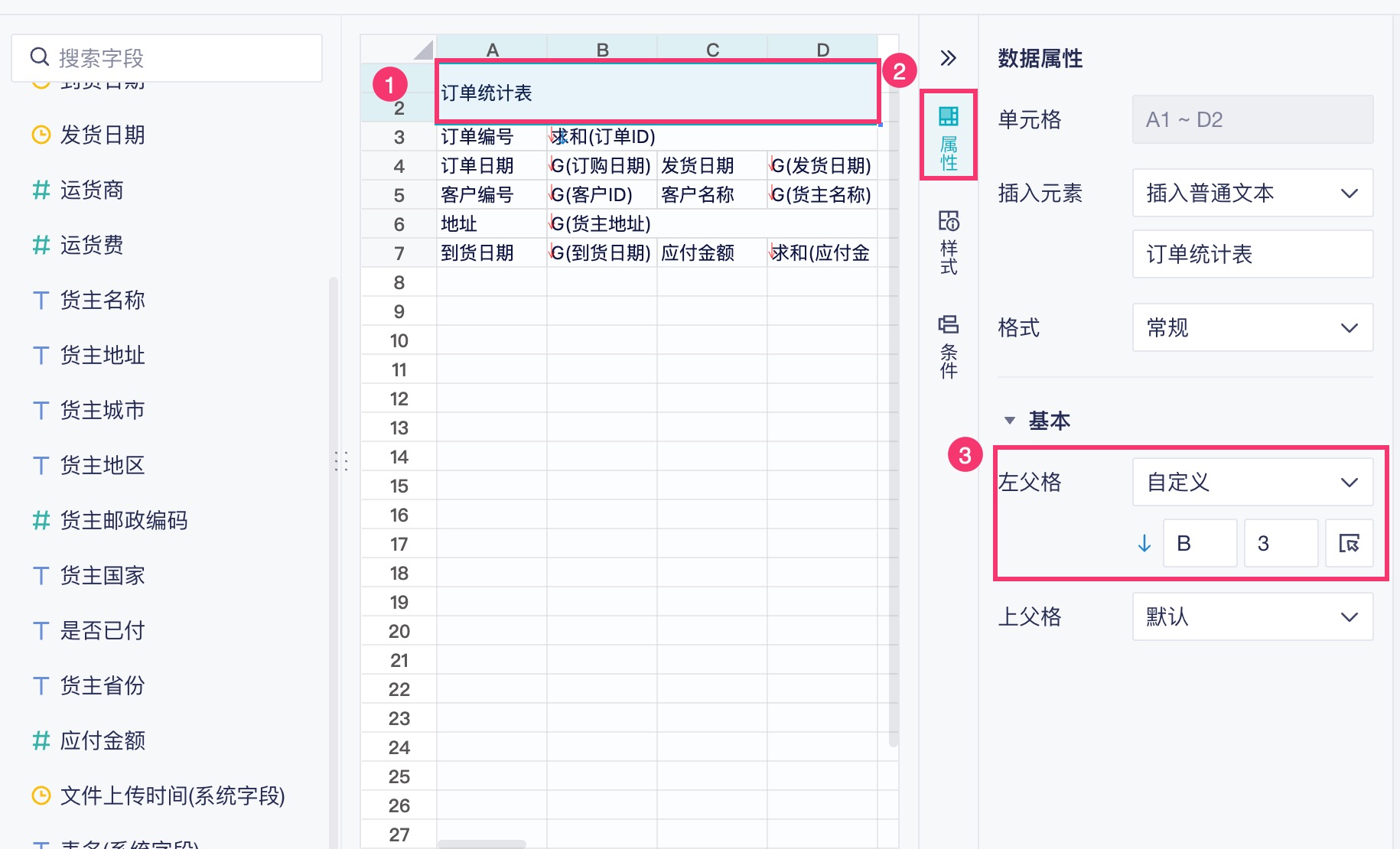Collapse the right panel with double-chevron icon
The height and width of the screenshot is (849, 1400).
coord(948,58)
